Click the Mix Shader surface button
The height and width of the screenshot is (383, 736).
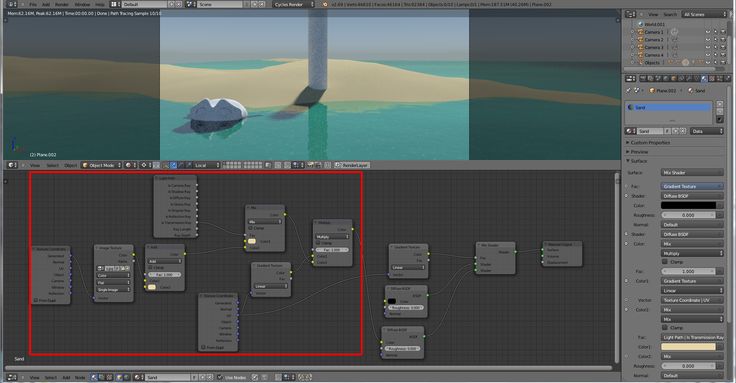click(x=692, y=173)
